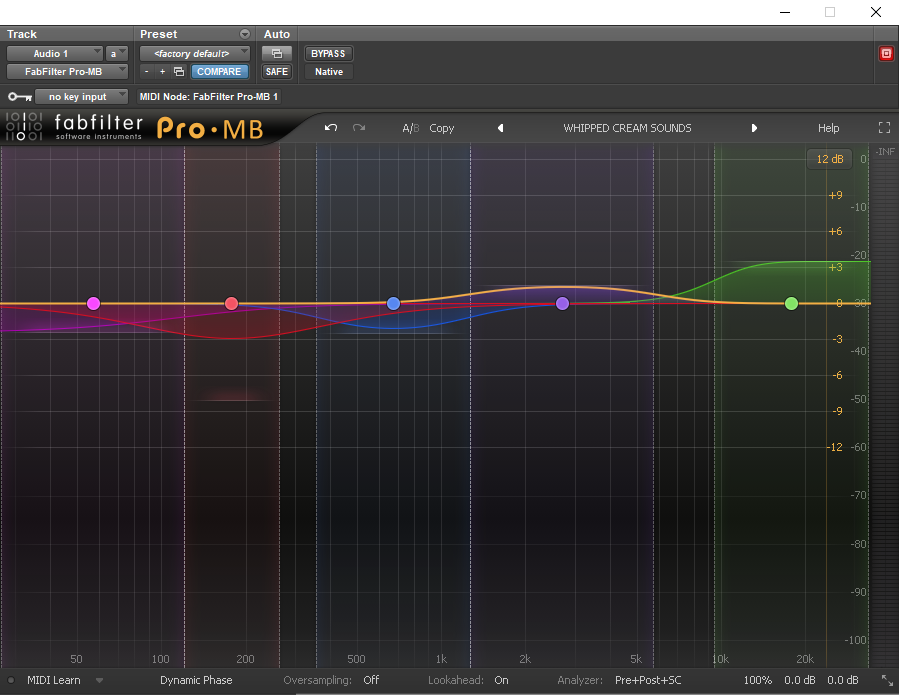
Task: Click the MIDI Learn button
Action: (54, 680)
